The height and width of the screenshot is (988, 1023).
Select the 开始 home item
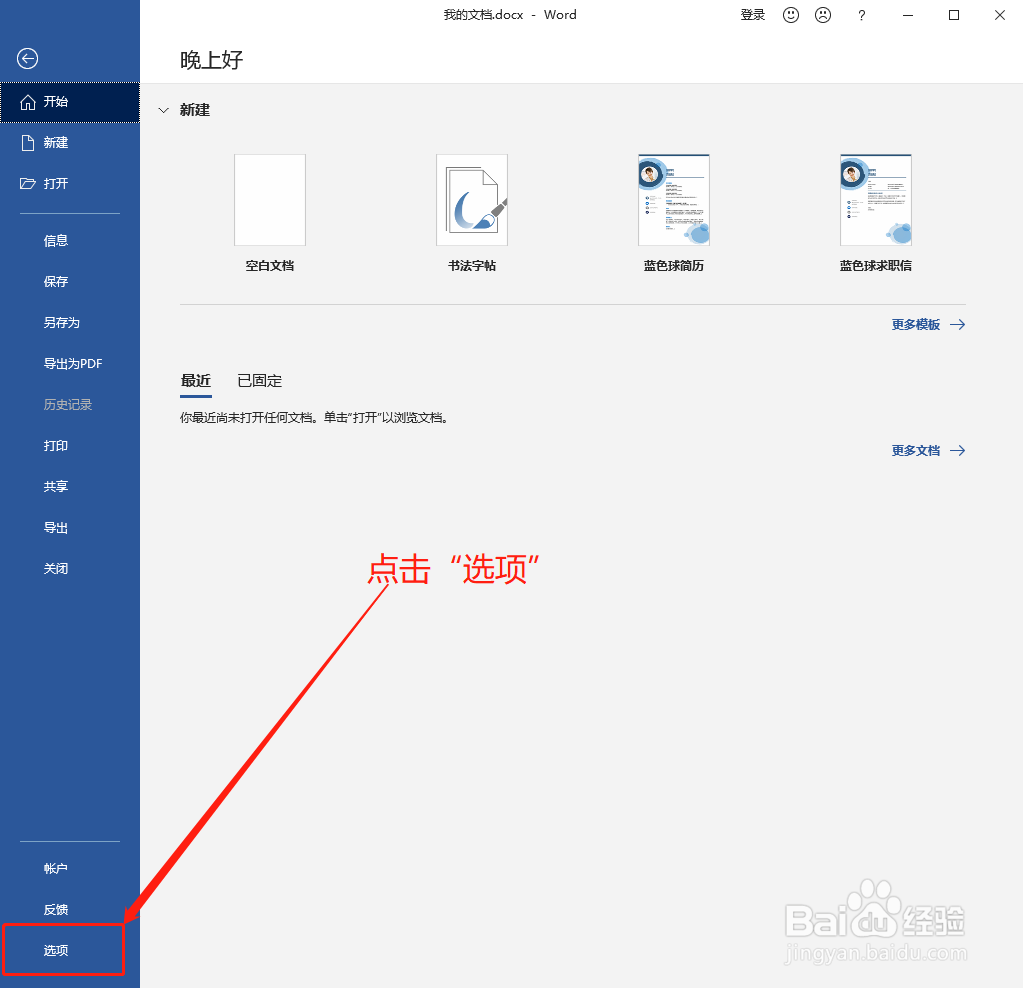click(70, 102)
